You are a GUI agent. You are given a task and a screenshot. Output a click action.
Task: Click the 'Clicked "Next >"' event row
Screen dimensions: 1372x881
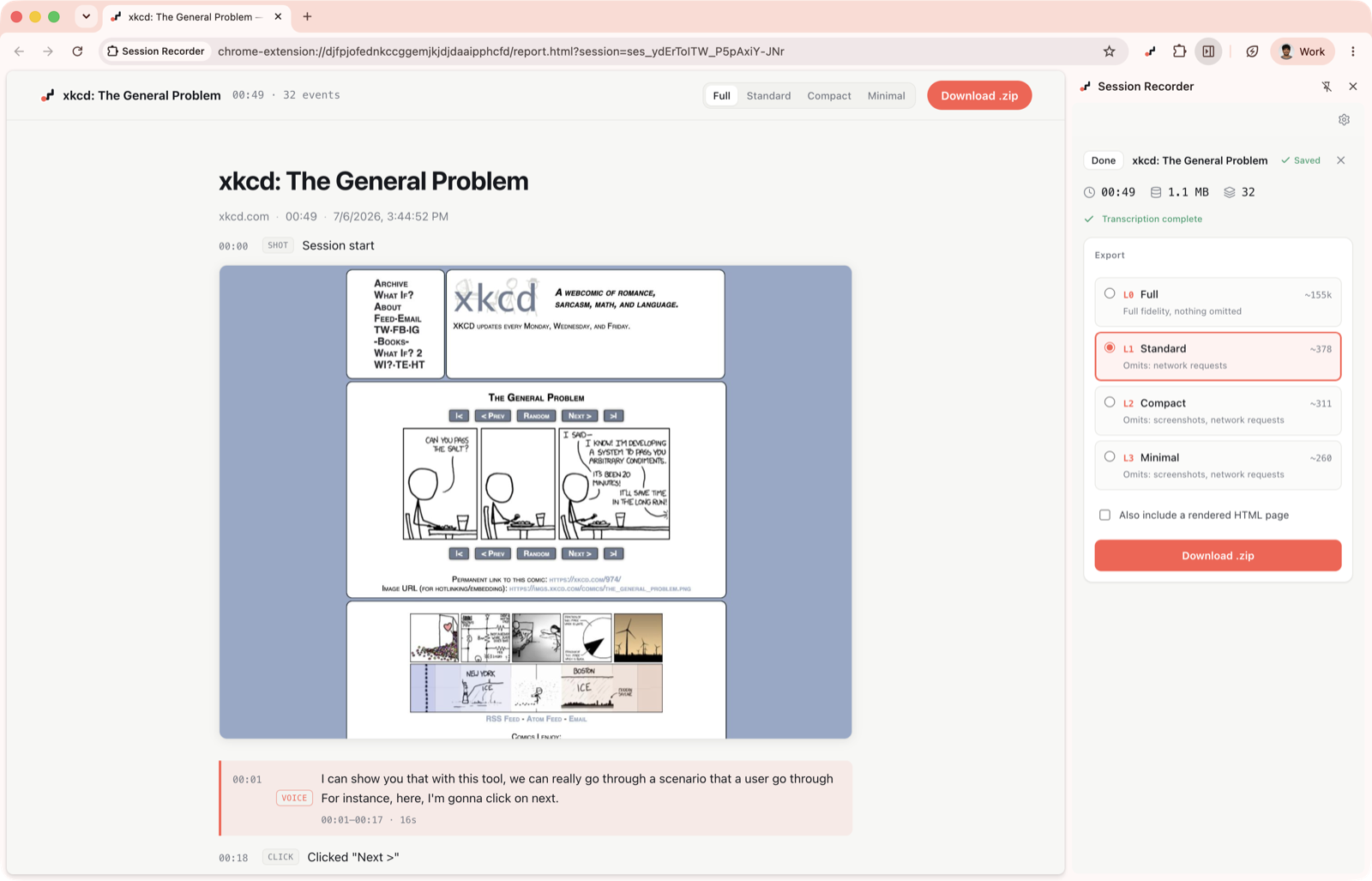click(x=535, y=857)
